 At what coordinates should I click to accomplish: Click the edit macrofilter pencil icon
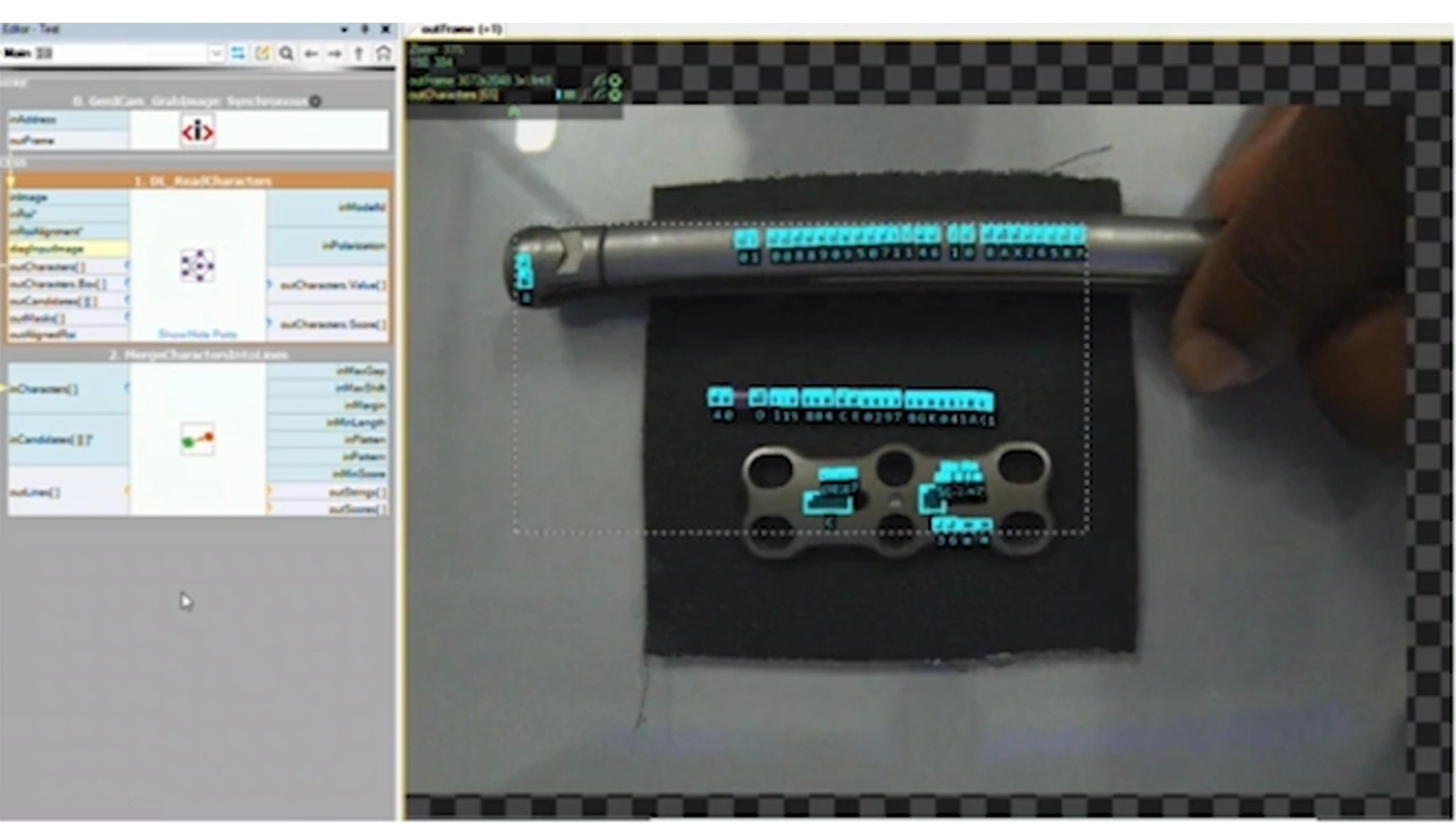point(262,53)
